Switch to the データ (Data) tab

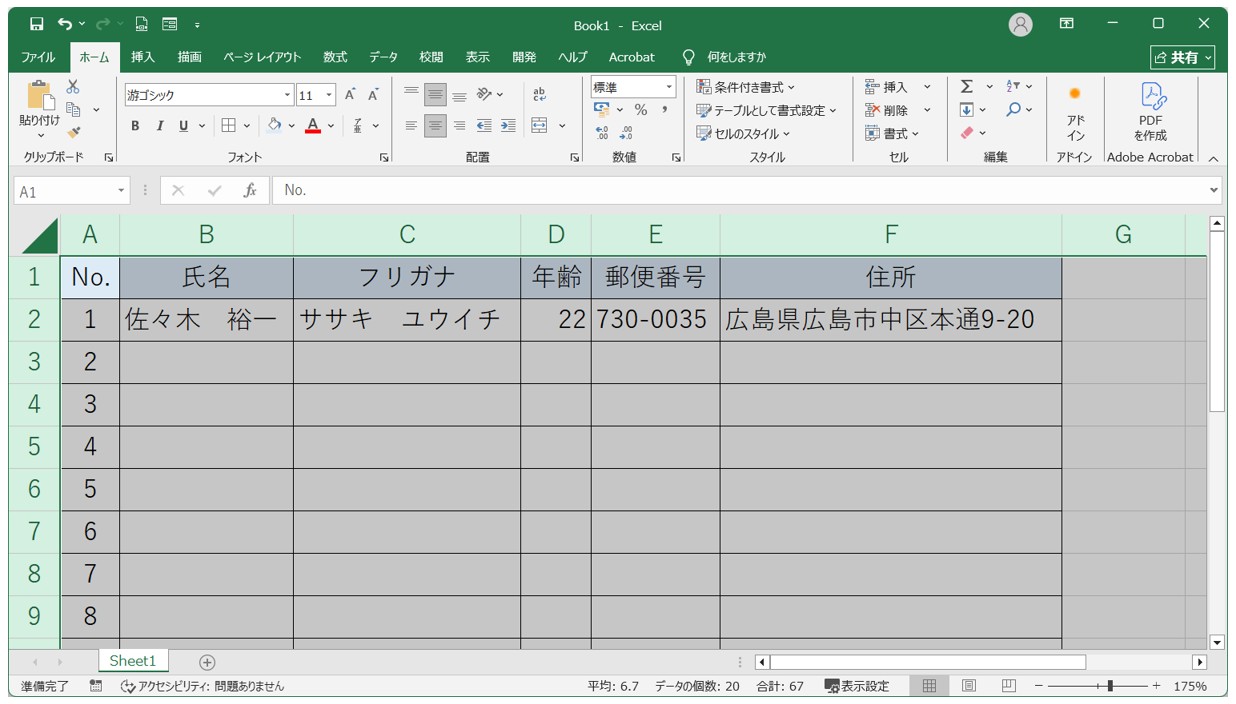coord(383,57)
